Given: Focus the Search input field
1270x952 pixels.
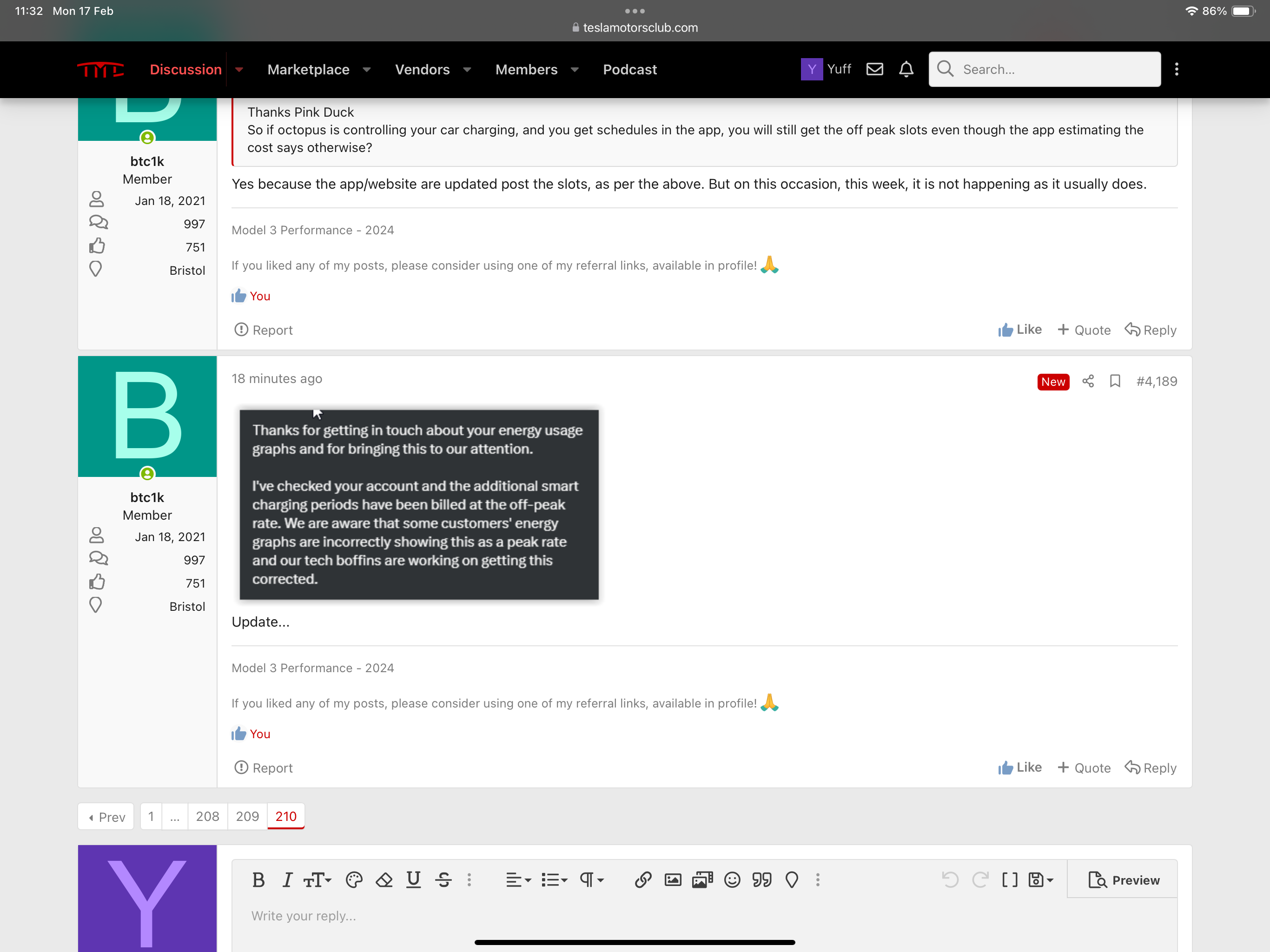Looking at the screenshot, I should click(x=1045, y=69).
